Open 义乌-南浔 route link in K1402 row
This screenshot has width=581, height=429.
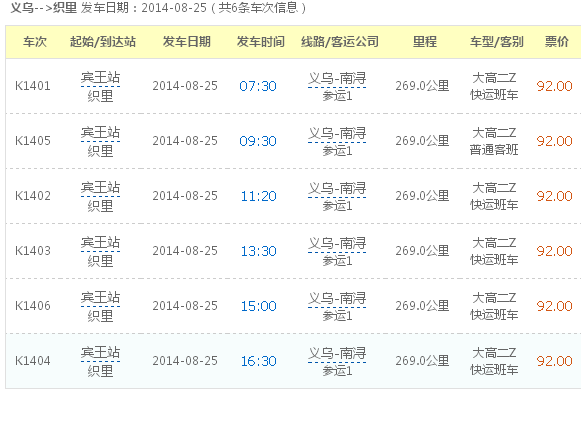coord(337,188)
